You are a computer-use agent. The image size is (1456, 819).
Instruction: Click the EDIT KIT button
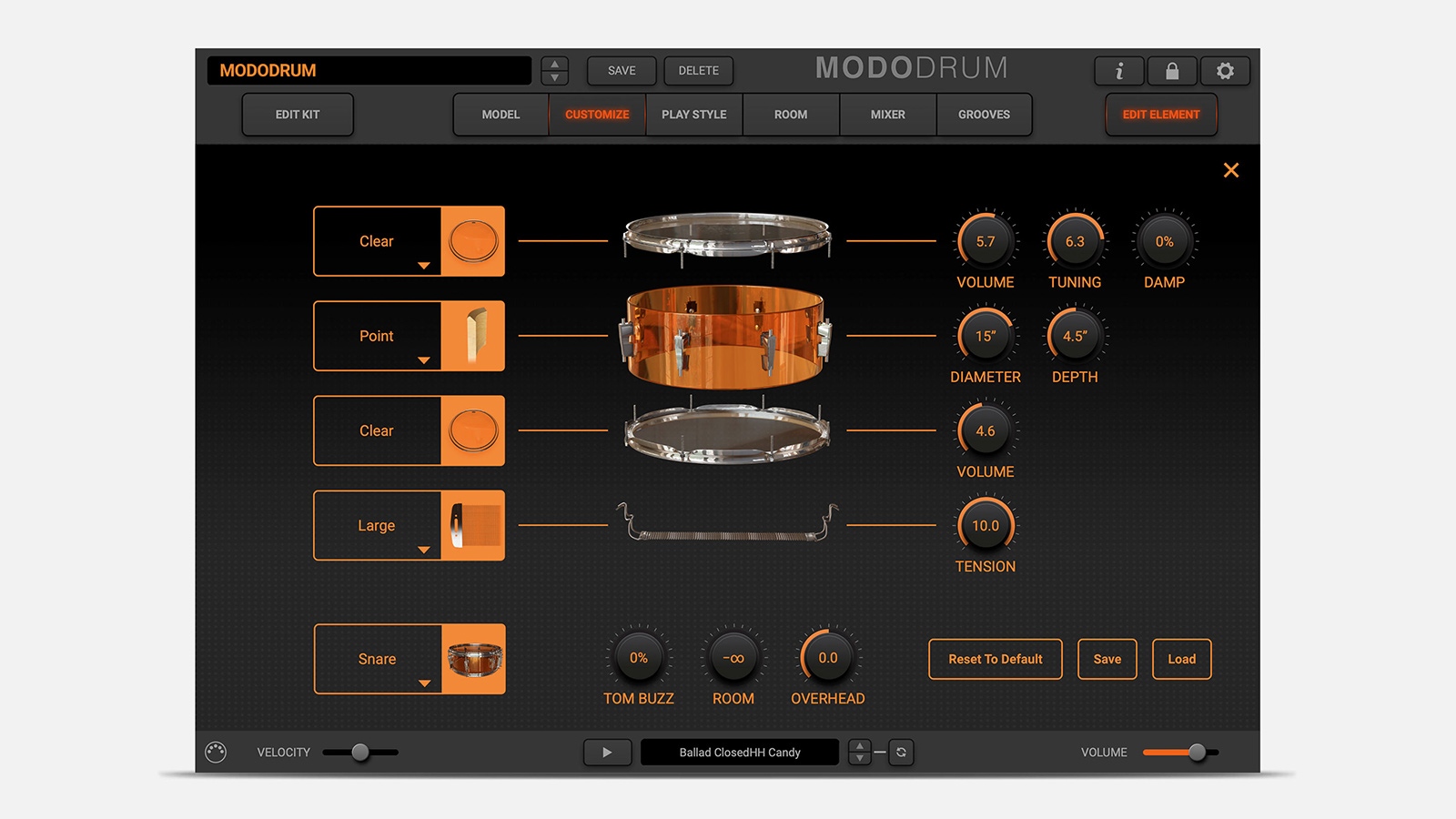pyautogui.click(x=298, y=115)
